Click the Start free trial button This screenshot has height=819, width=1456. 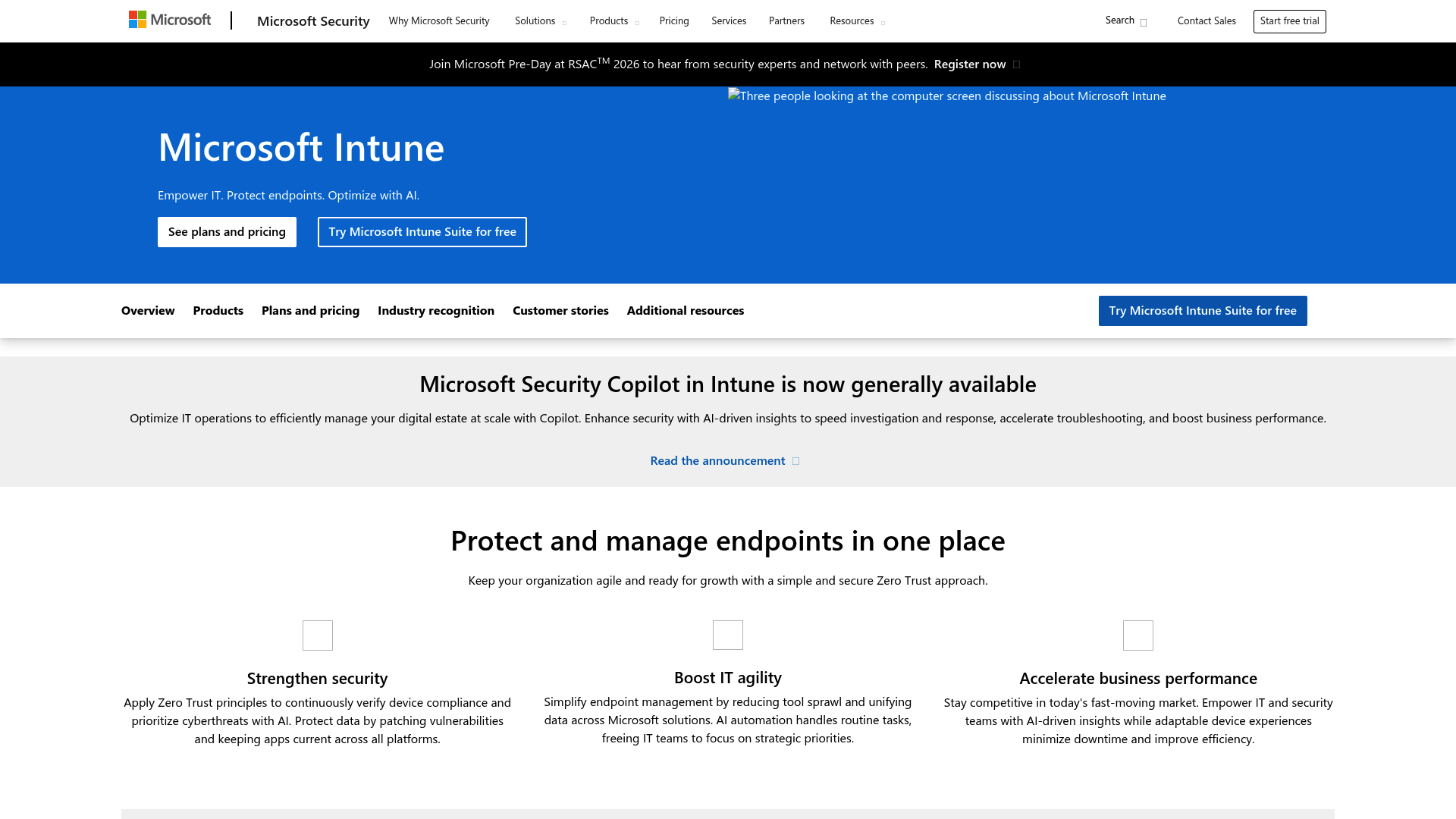click(x=1289, y=20)
